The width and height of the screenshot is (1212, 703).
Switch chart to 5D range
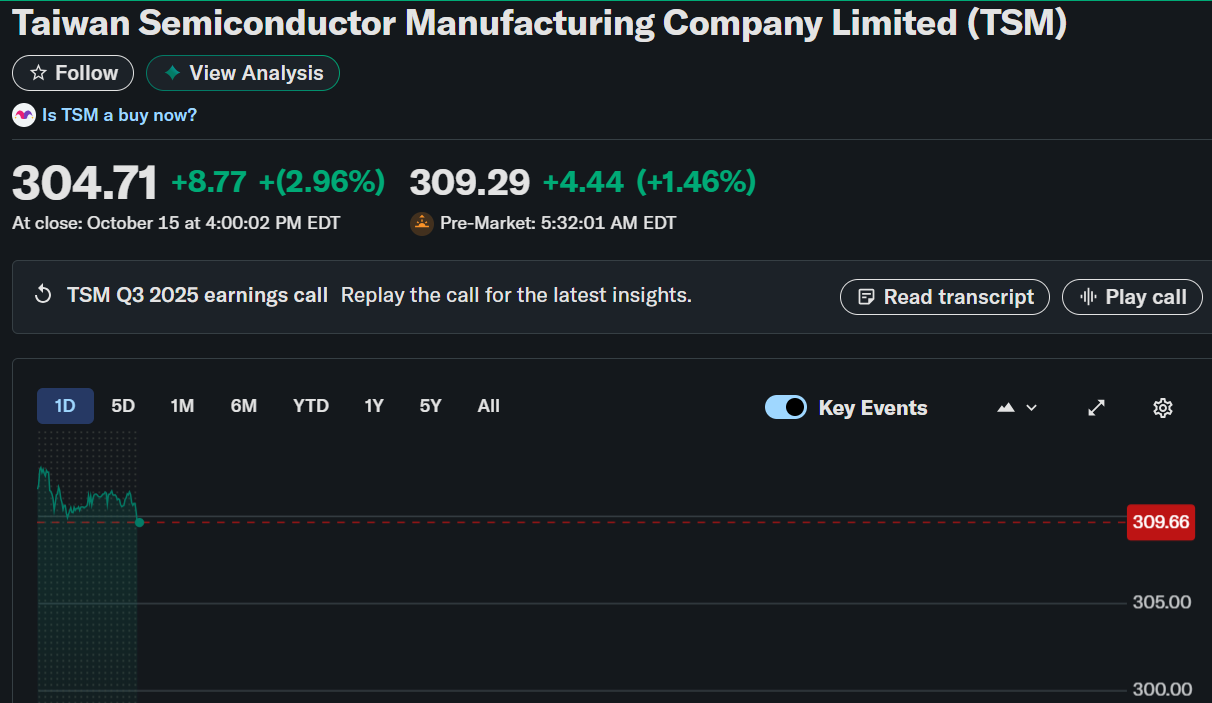pyautogui.click(x=123, y=406)
